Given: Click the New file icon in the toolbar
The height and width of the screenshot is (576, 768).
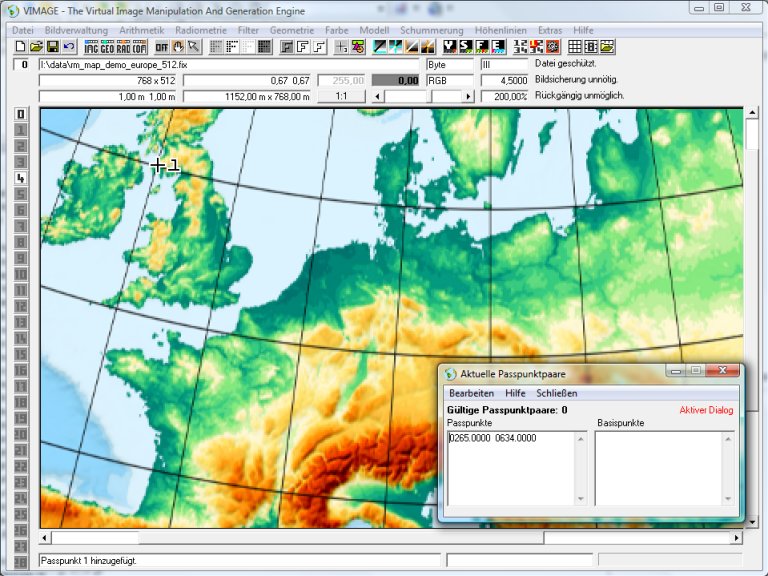Looking at the screenshot, I should click(x=21, y=47).
